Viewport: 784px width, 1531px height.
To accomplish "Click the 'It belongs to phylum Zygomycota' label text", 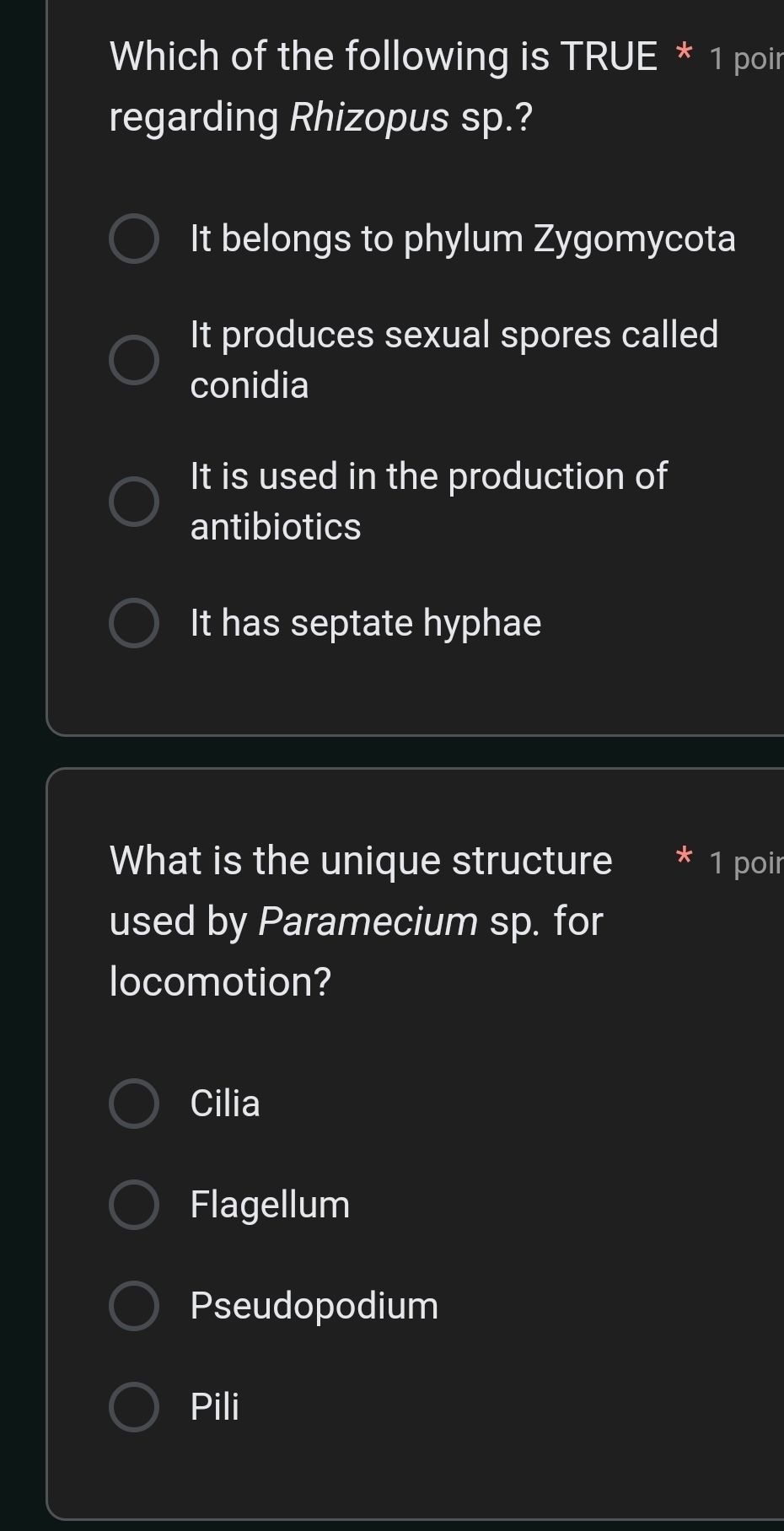I will (x=463, y=239).
